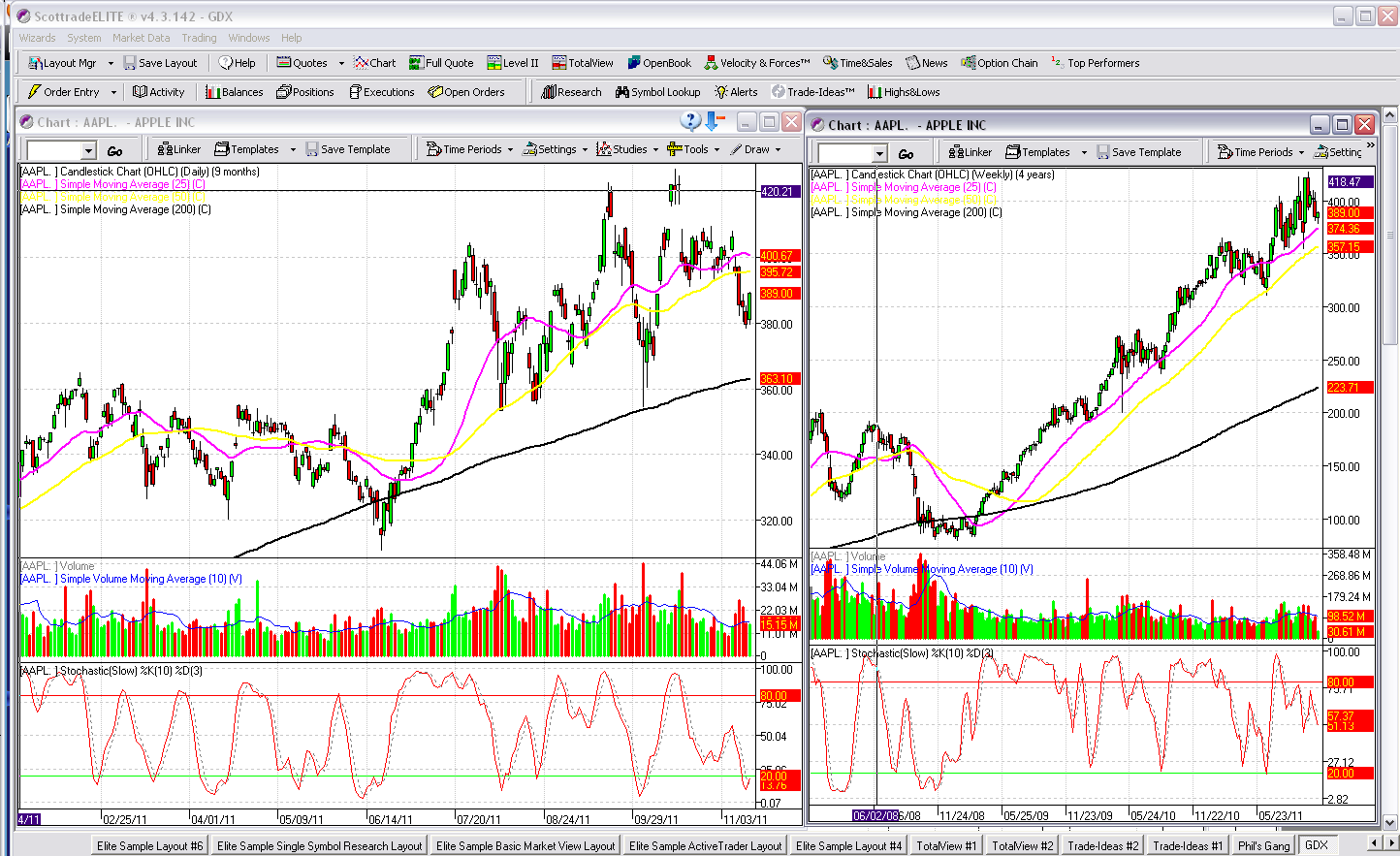The width and height of the screenshot is (1400, 856).
Task: Launch Trade-Ideas tool
Action: 813,92
